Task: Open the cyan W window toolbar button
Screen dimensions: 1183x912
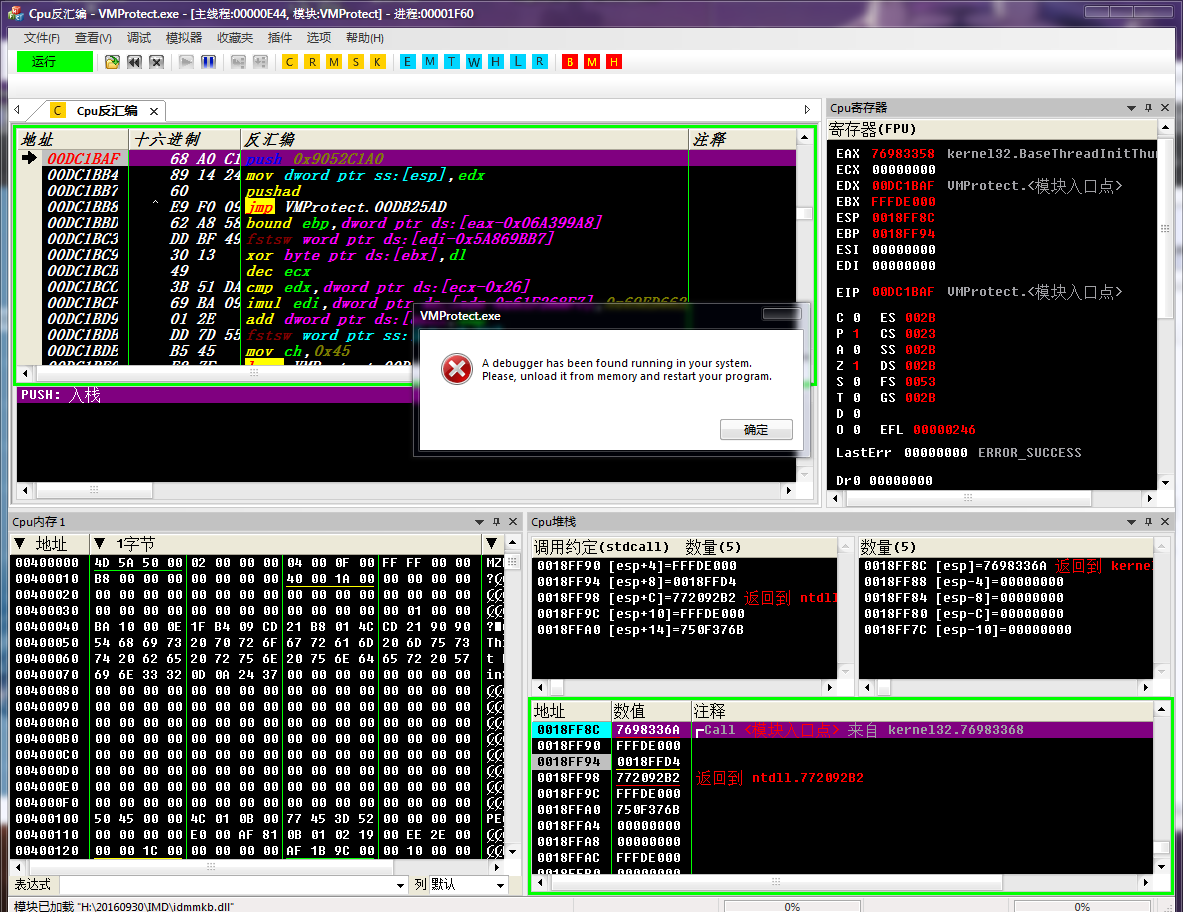Action: [473, 62]
